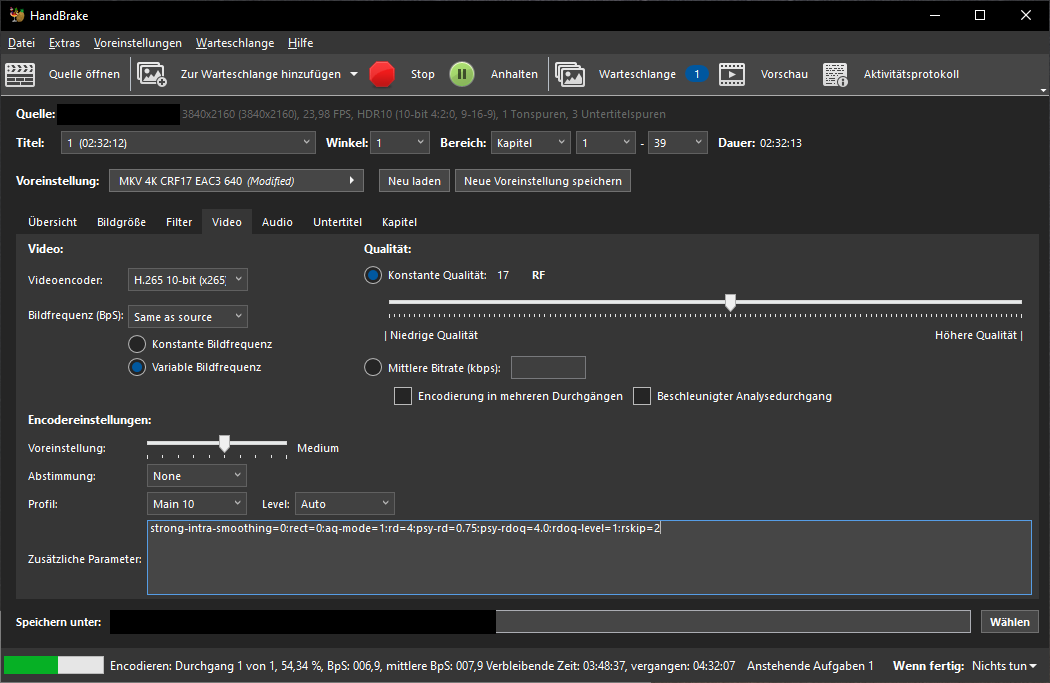This screenshot has width=1050, height=683.
Task: Select Konstante Qualität radio button
Action: coord(373,275)
